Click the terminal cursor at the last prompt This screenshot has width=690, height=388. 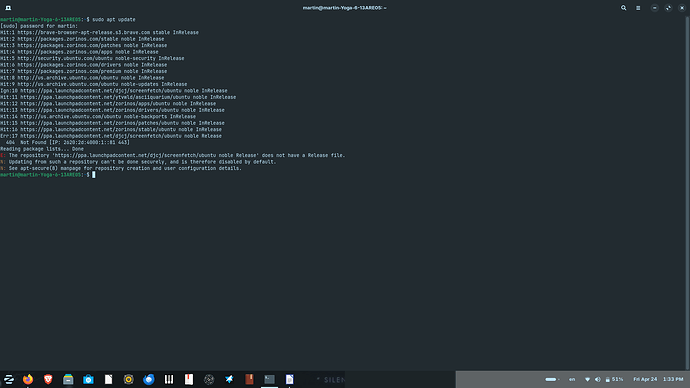pos(93,175)
